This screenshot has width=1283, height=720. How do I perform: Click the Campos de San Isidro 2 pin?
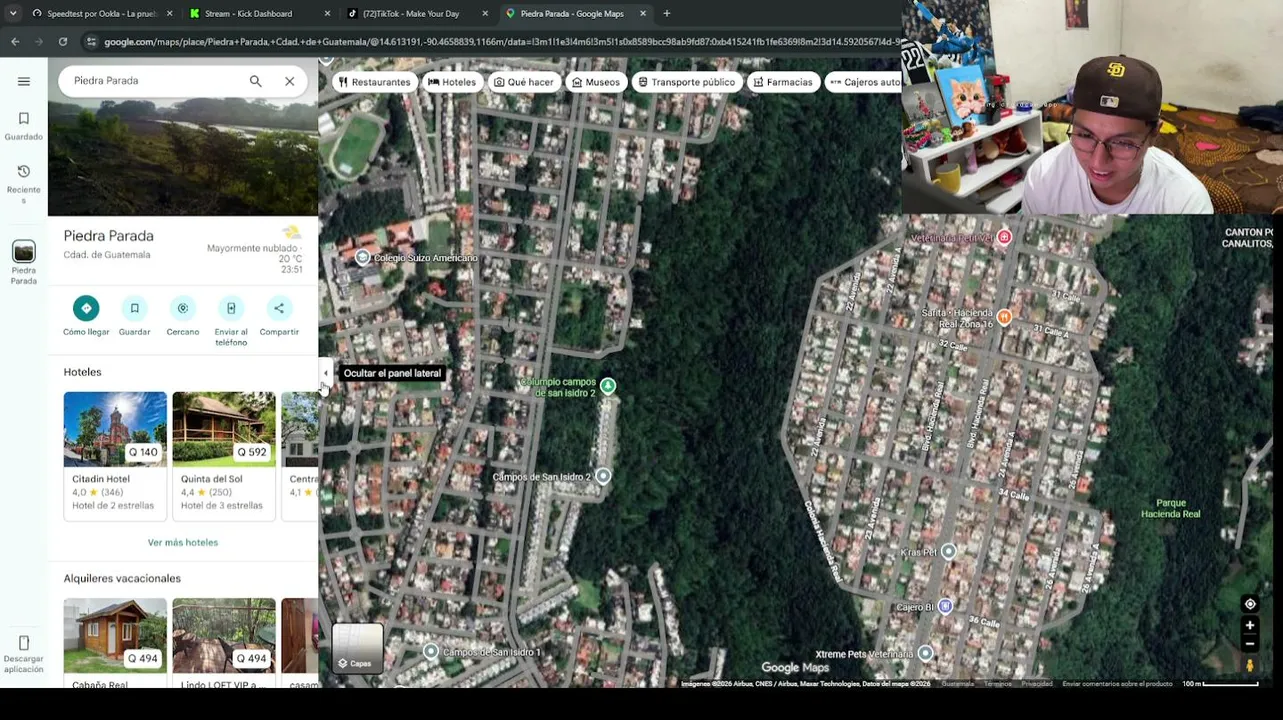(x=603, y=477)
